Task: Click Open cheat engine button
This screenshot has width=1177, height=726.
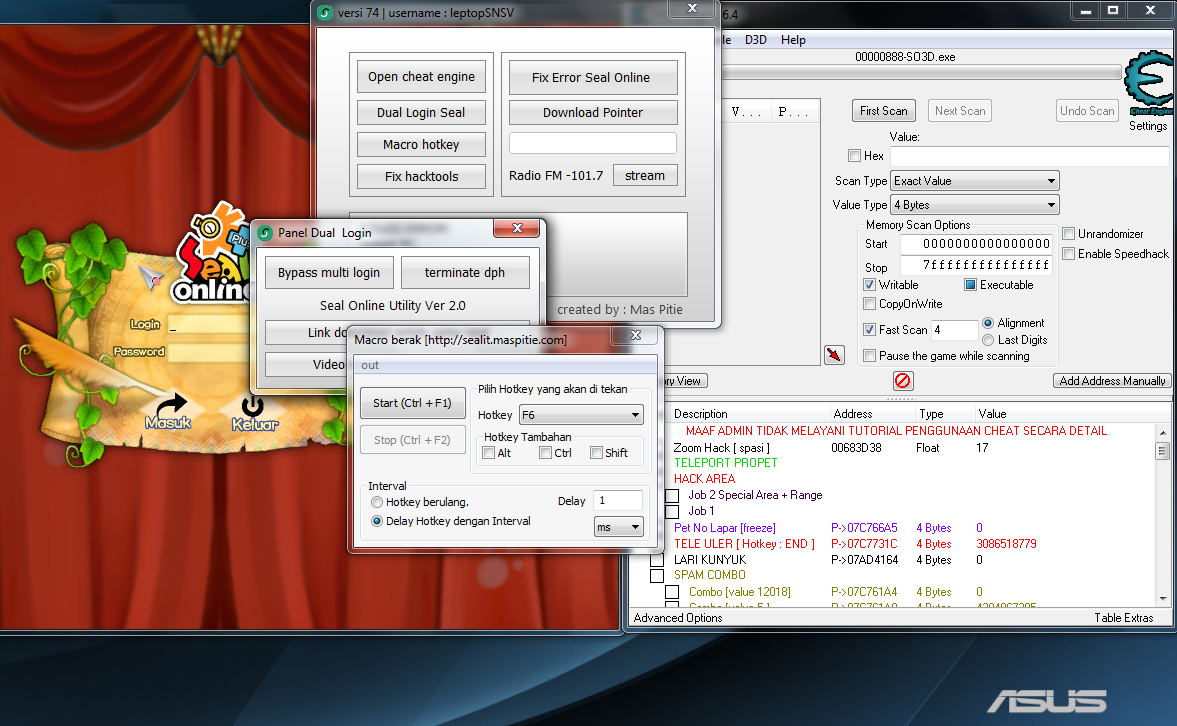Action: tap(421, 77)
